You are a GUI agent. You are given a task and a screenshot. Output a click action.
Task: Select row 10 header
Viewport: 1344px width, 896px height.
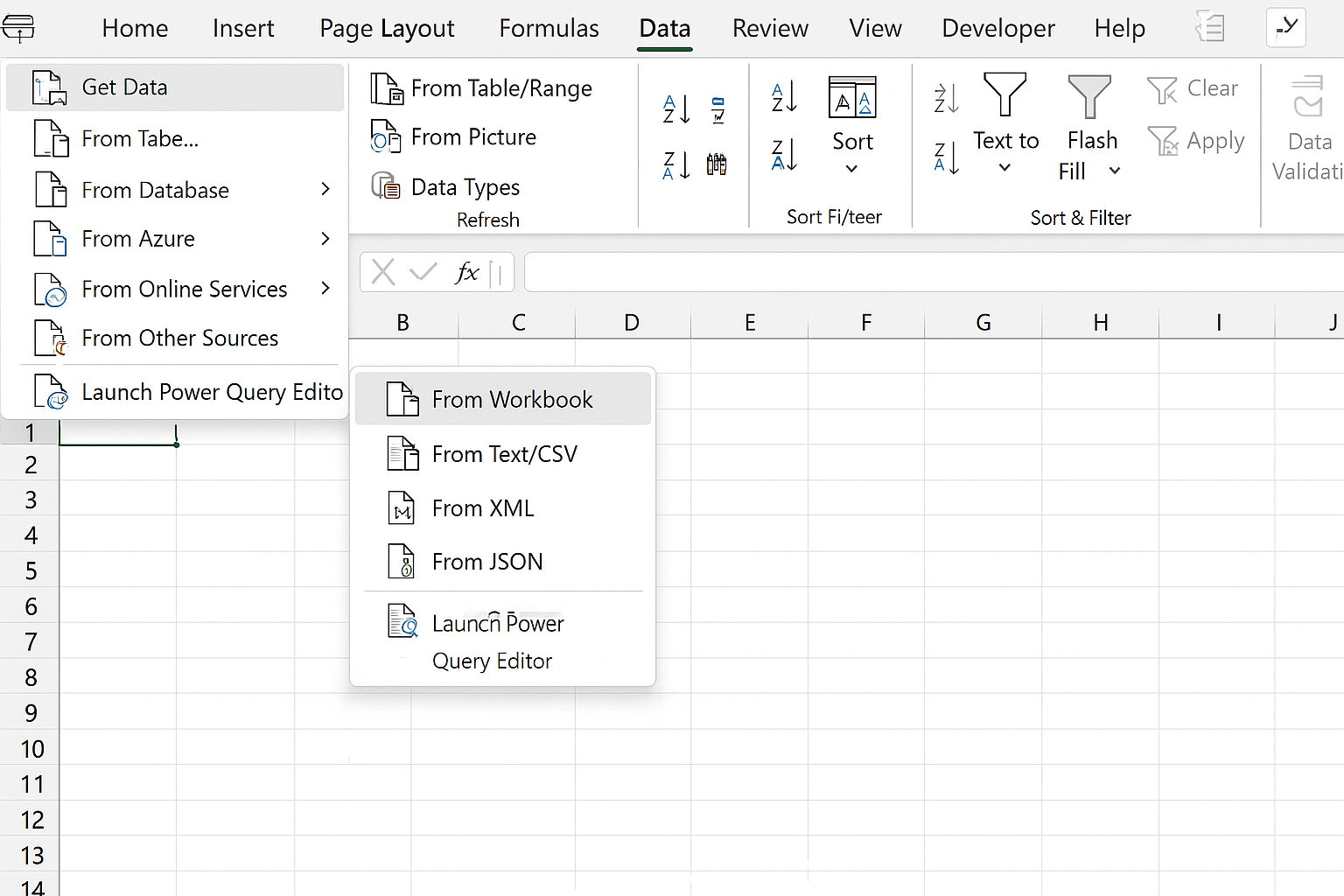coord(31,749)
